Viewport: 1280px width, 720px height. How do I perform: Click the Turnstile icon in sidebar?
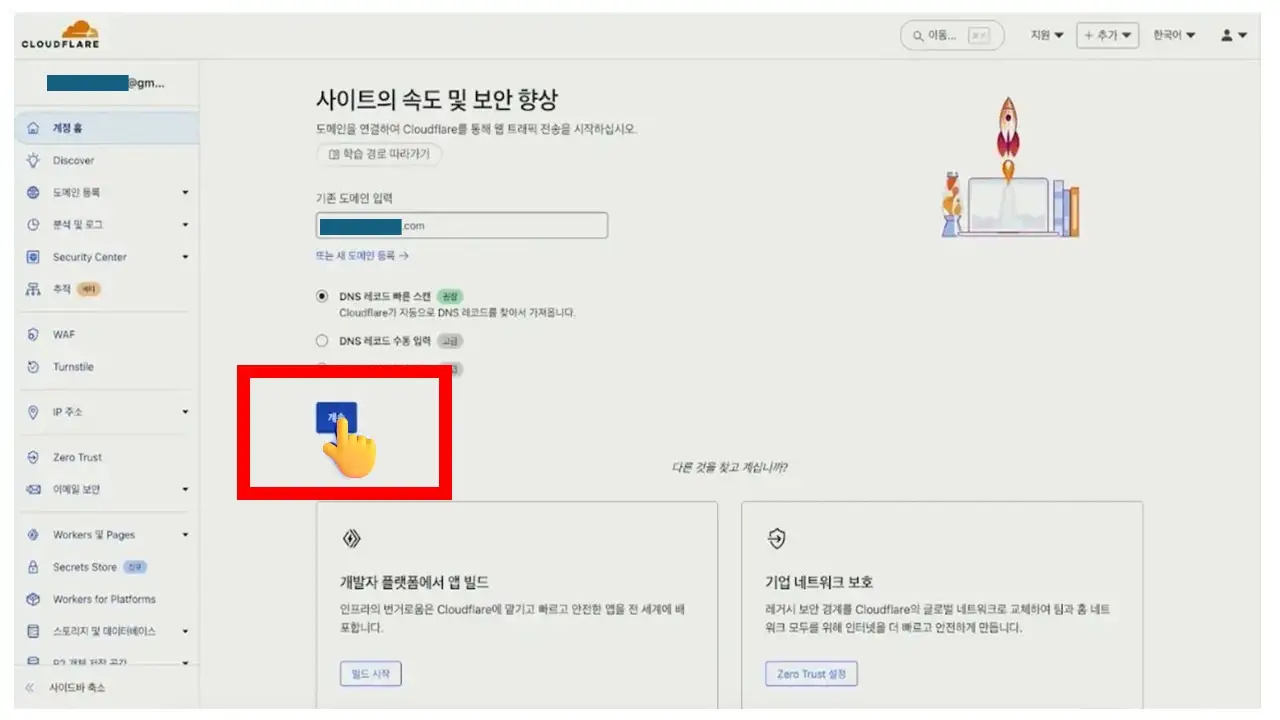point(33,367)
